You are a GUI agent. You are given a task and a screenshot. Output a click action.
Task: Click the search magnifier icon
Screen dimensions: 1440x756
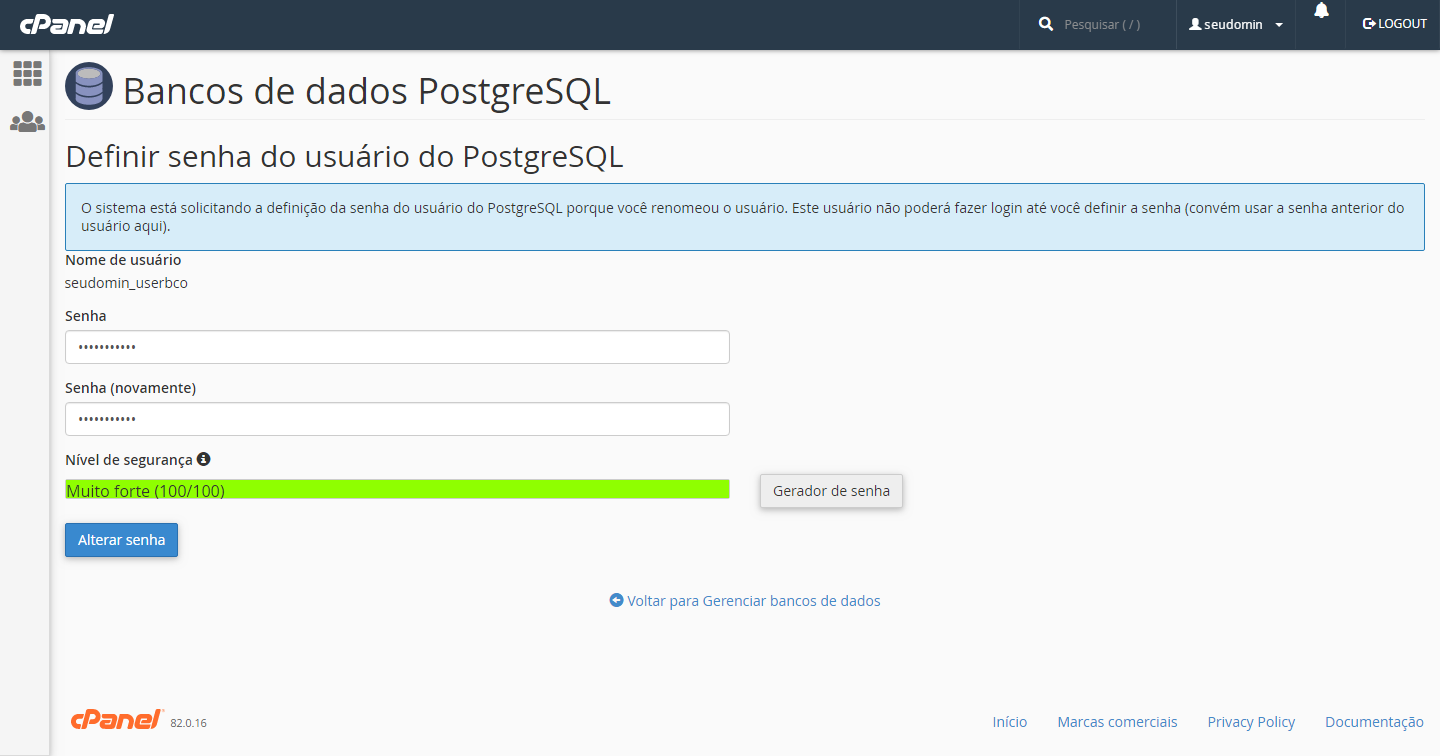click(1046, 23)
